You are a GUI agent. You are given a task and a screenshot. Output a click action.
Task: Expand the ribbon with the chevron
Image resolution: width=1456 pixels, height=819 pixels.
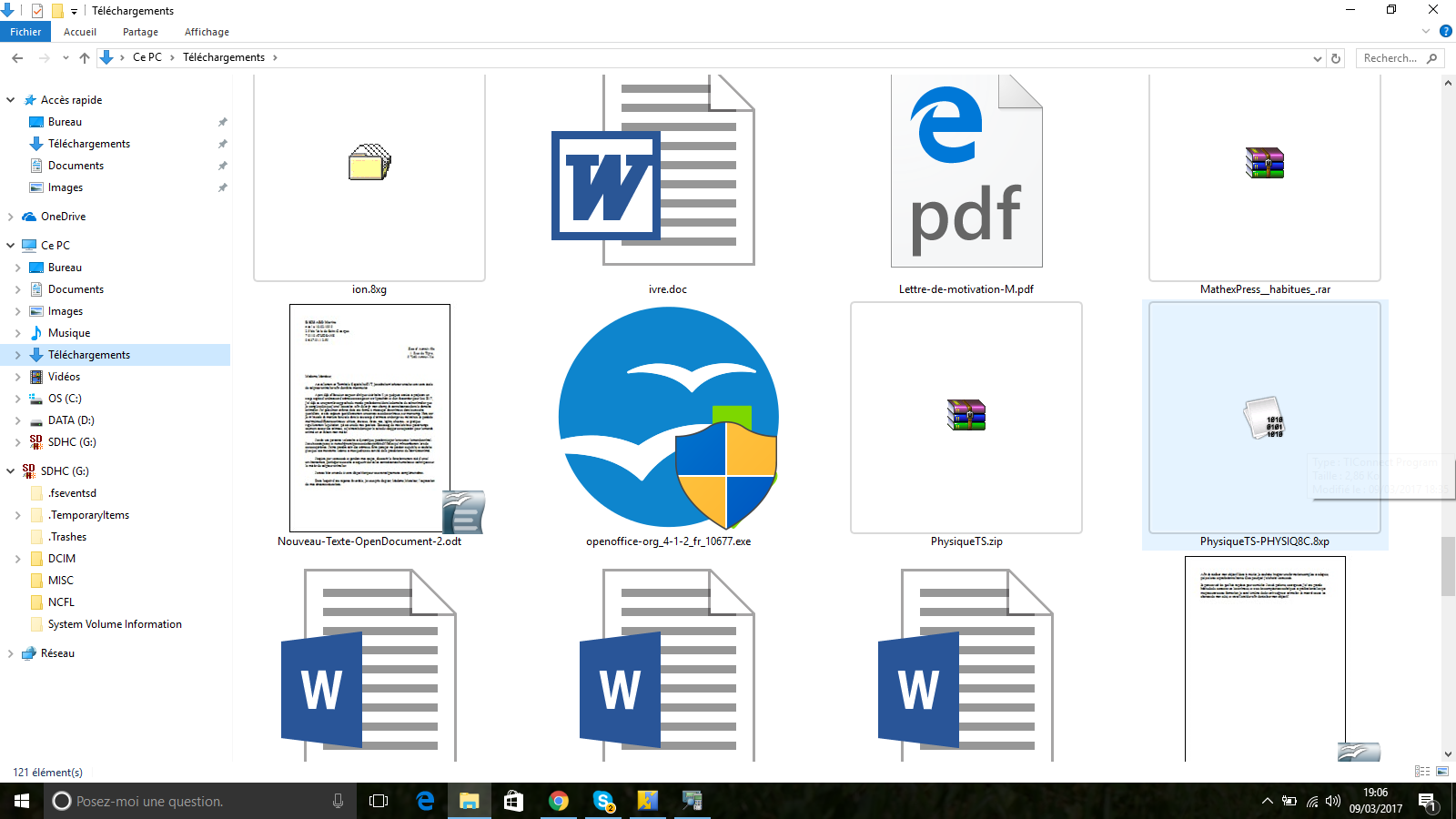click(1426, 32)
